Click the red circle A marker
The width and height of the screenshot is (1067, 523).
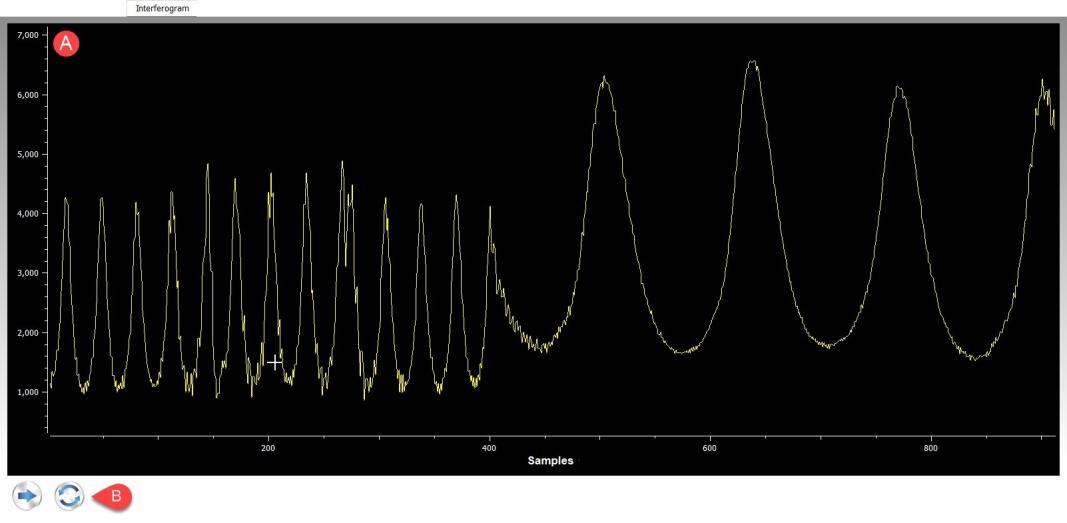pyautogui.click(x=66, y=43)
